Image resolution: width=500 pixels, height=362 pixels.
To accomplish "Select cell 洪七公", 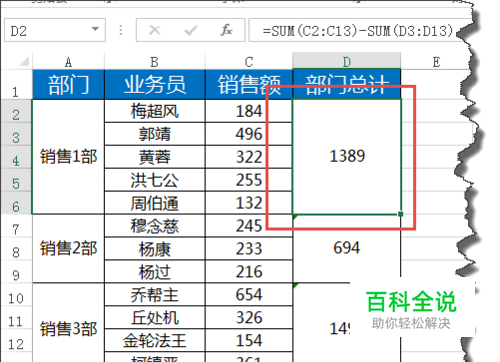I will pyautogui.click(x=155, y=180).
